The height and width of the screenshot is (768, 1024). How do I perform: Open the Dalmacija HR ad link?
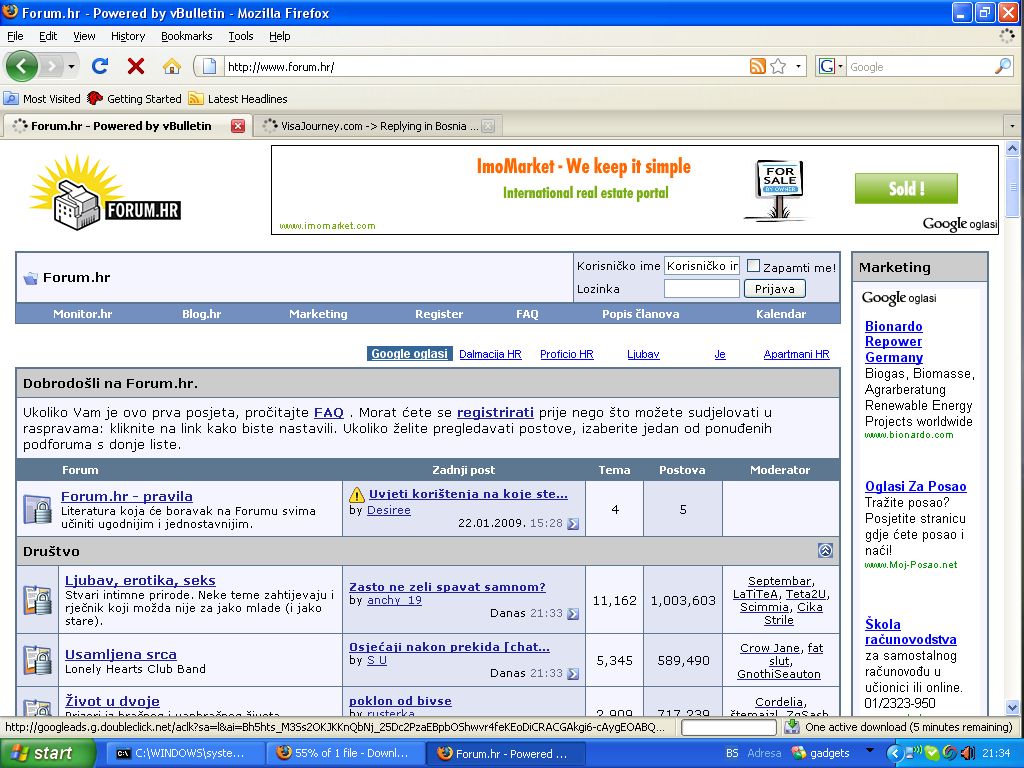pyautogui.click(x=490, y=354)
